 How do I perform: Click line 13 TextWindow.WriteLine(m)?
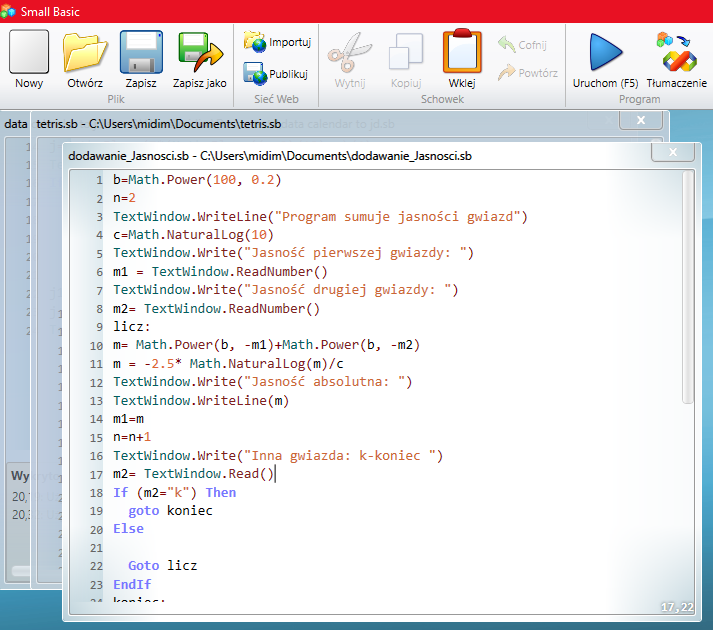(x=201, y=401)
